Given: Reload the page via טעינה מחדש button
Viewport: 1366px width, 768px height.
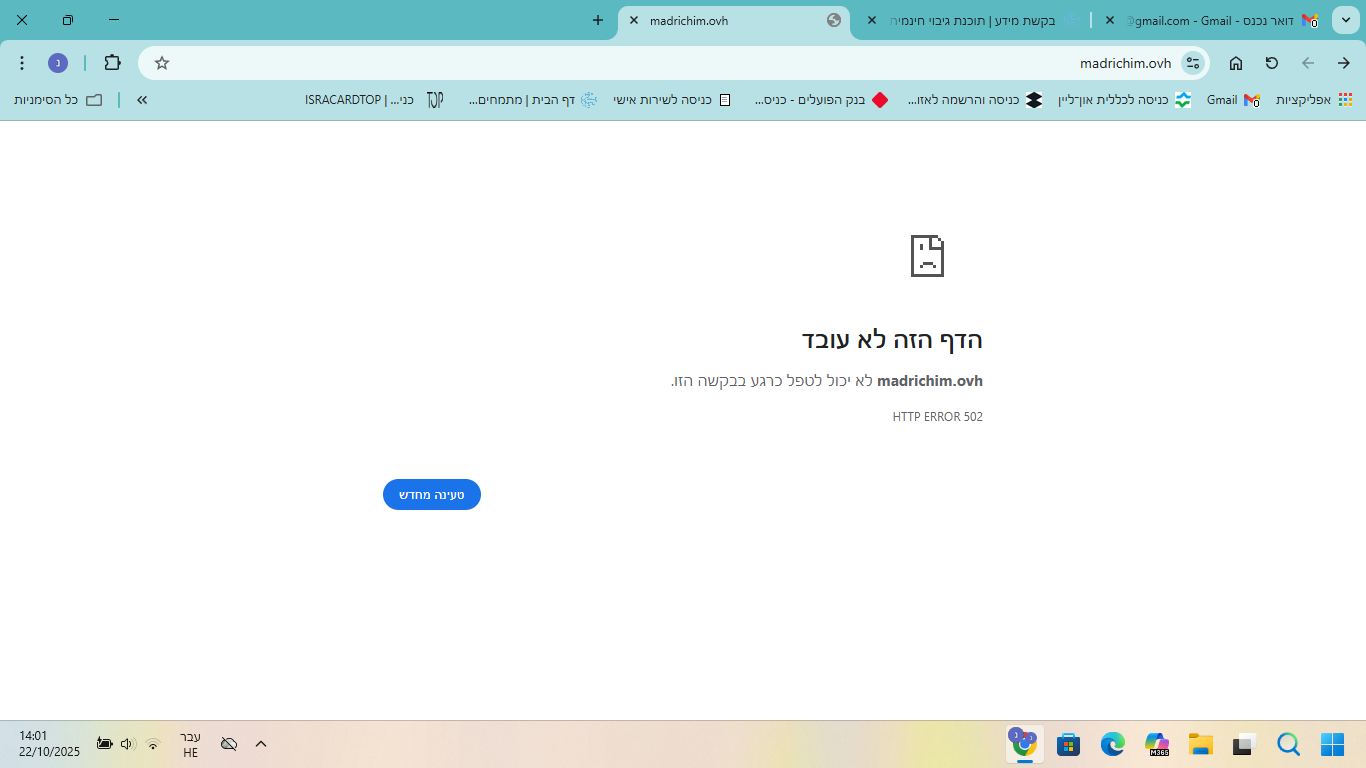Looking at the screenshot, I should (431, 494).
